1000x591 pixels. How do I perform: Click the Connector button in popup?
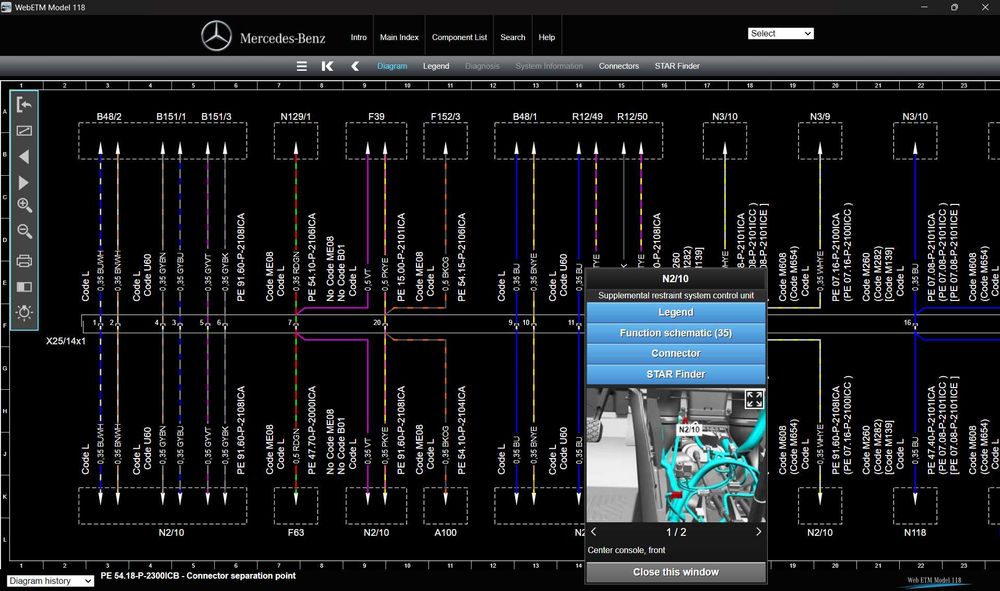pyautogui.click(x=676, y=353)
